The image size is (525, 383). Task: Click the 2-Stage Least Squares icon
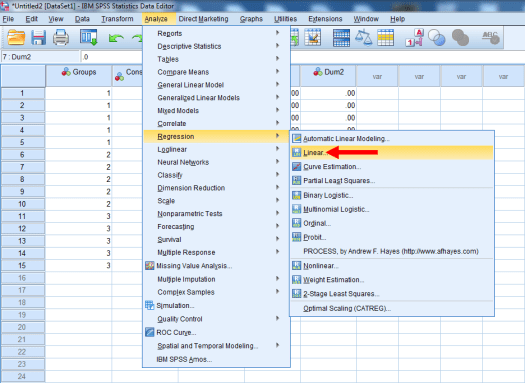click(296, 294)
